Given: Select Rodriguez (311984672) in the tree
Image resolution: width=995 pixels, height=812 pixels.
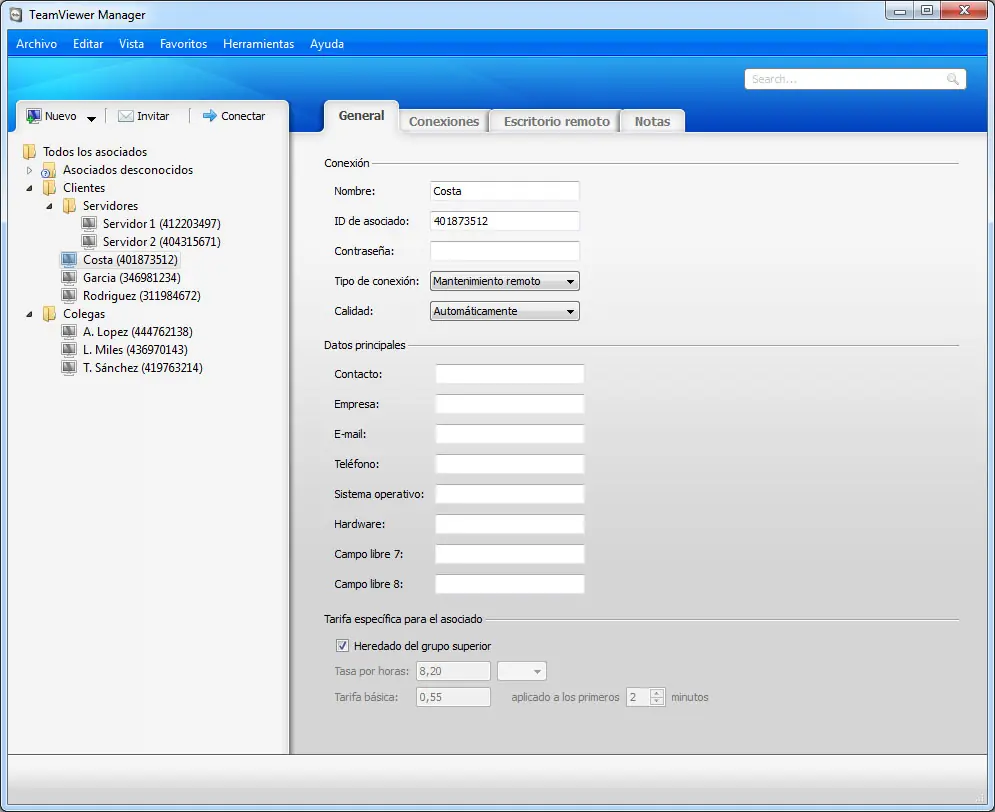Looking at the screenshot, I should [142, 296].
